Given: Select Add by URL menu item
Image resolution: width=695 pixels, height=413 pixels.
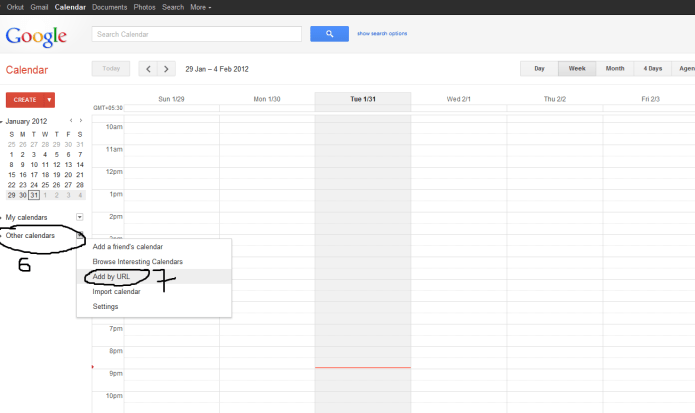Looking at the screenshot, I should pyautogui.click(x=154, y=277).
